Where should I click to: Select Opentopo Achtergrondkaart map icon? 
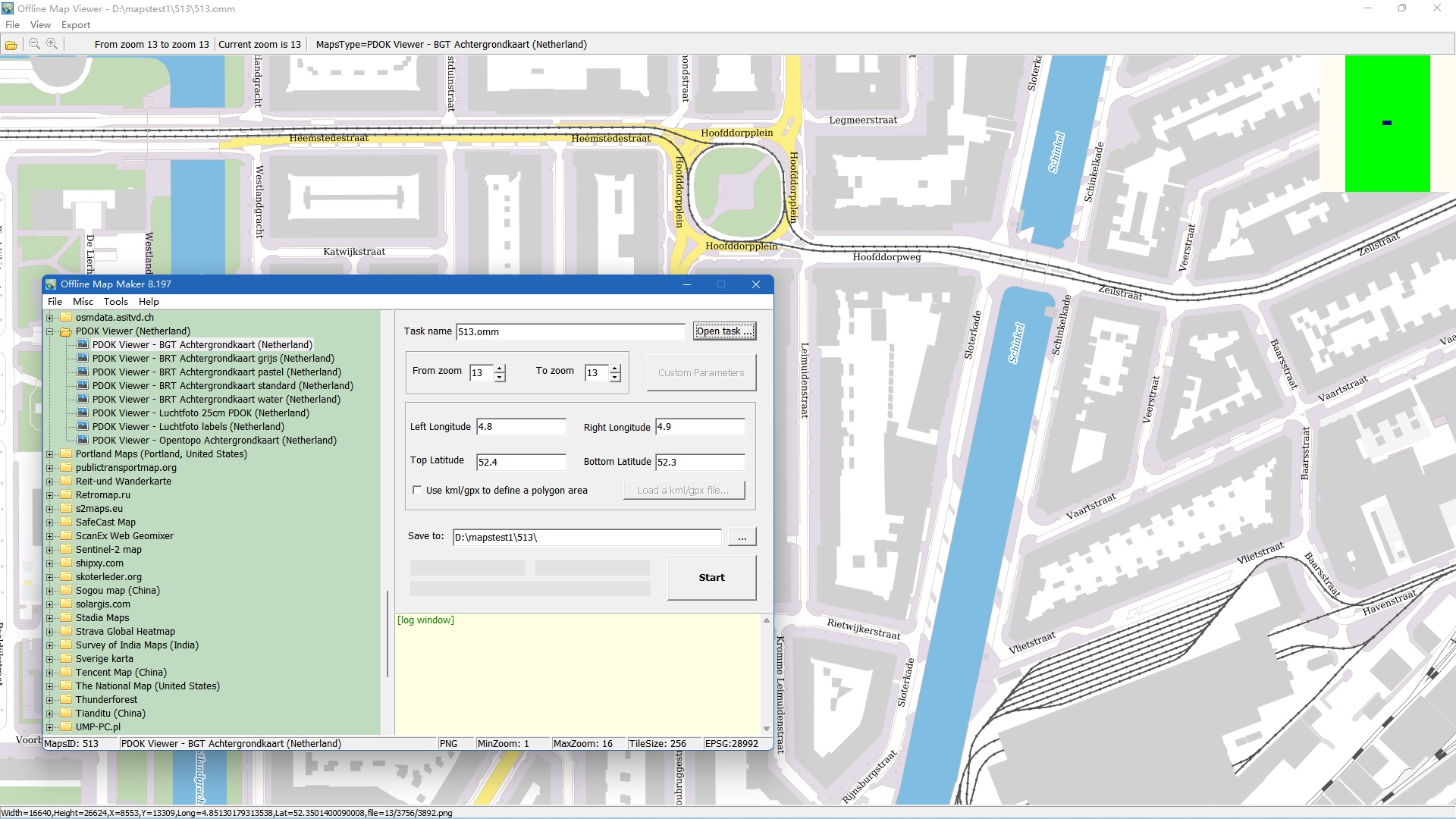click(x=83, y=441)
